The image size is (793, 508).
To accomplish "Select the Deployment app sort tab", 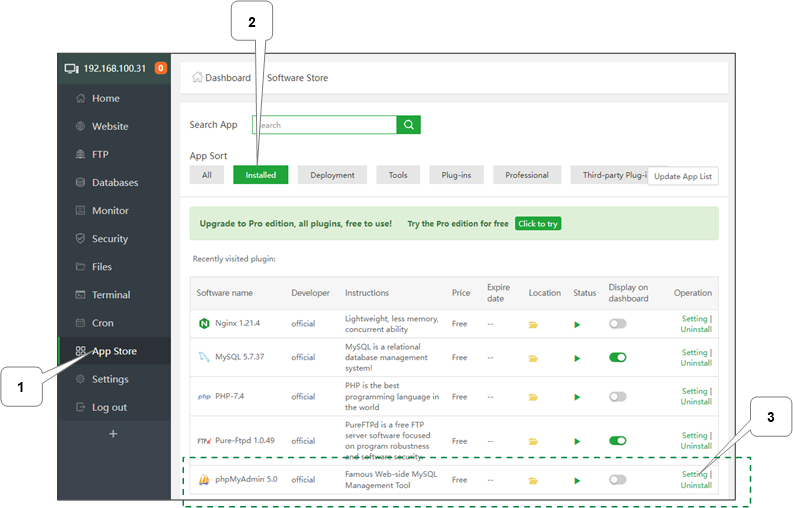I will tap(332, 175).
